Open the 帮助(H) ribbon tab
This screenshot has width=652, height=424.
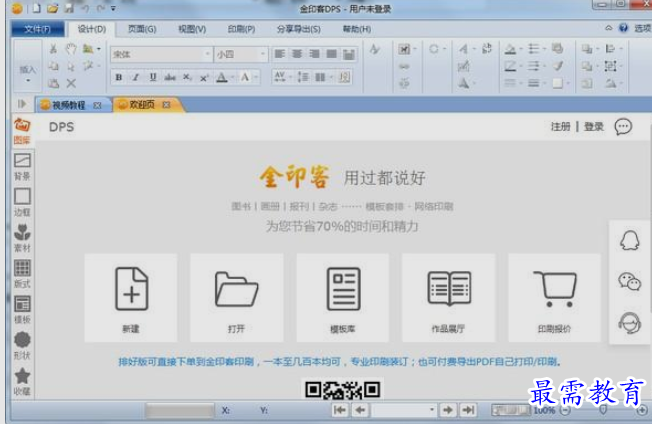click(x=357, y=29)
